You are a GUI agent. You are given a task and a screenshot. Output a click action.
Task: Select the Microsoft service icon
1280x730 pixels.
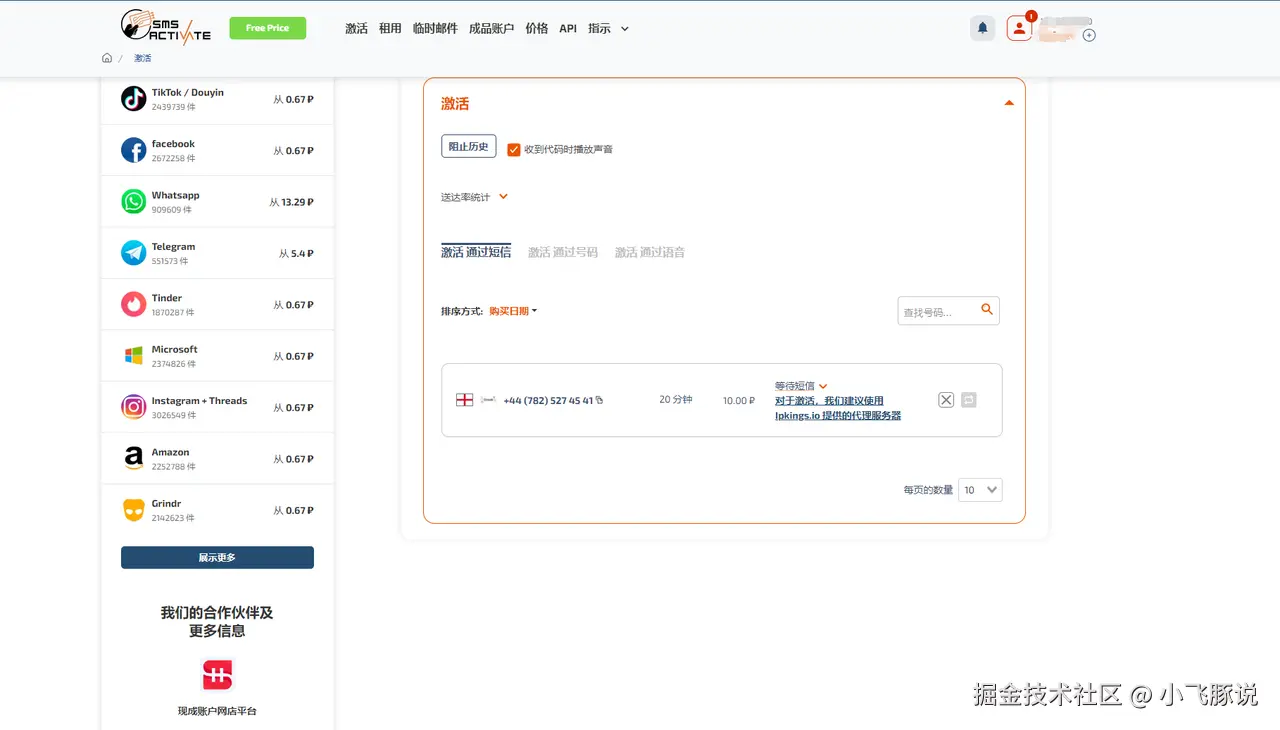pyautogui.click(x=134, y=356)
